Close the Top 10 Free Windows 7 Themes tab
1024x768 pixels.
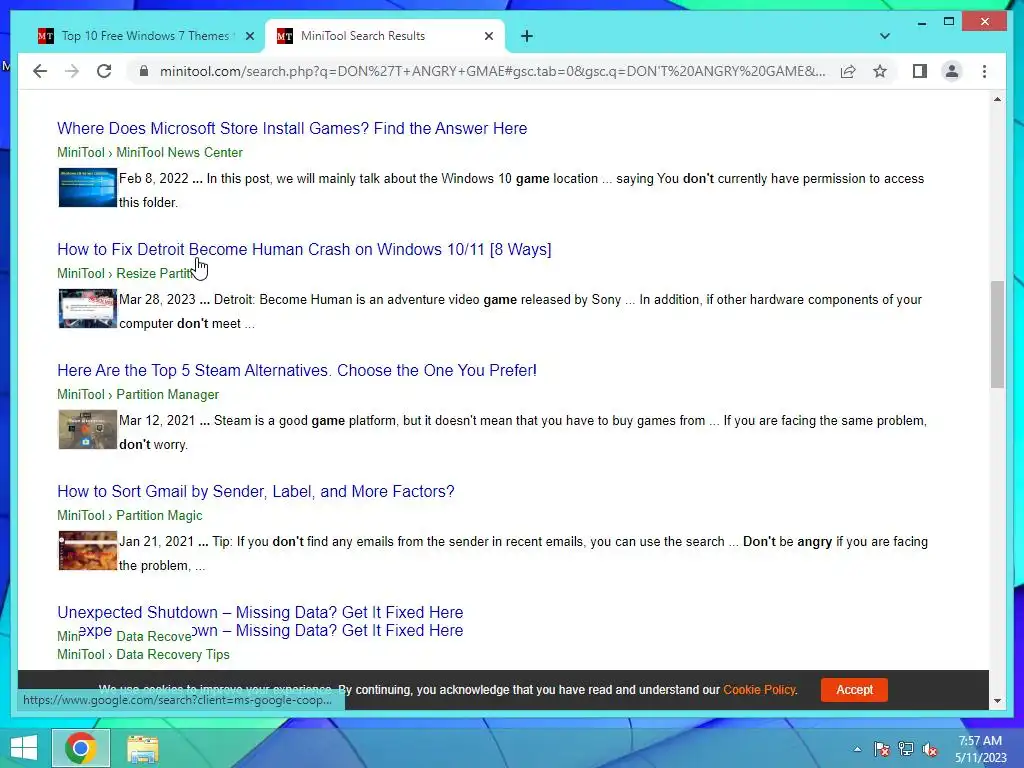pos(249,36)
